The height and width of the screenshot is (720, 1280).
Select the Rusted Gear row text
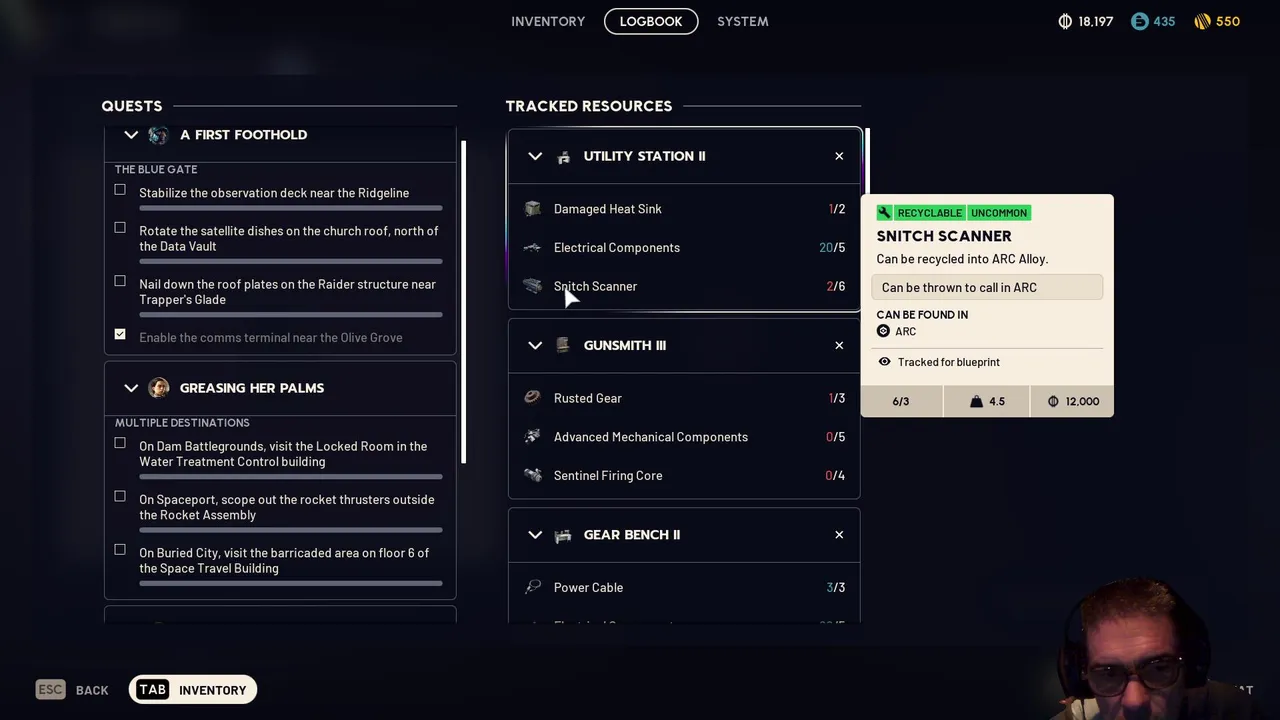point(588,398)
